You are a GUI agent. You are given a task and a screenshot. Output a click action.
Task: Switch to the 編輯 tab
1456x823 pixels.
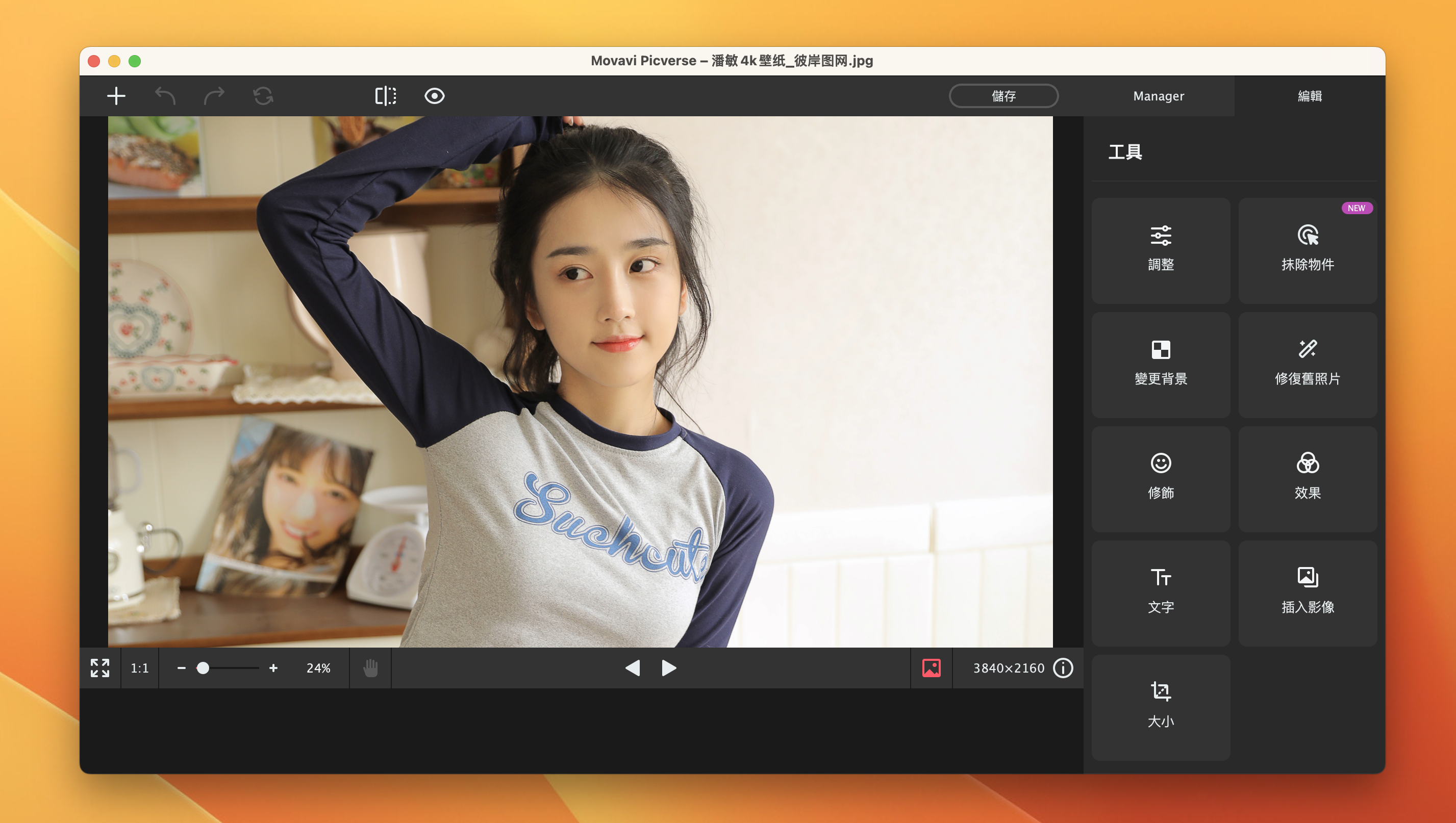pyautogui.click(x=1309, y=96)
